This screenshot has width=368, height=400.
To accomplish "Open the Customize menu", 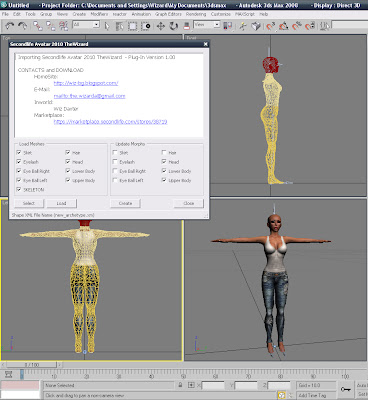I will click(x=221, y=14).
